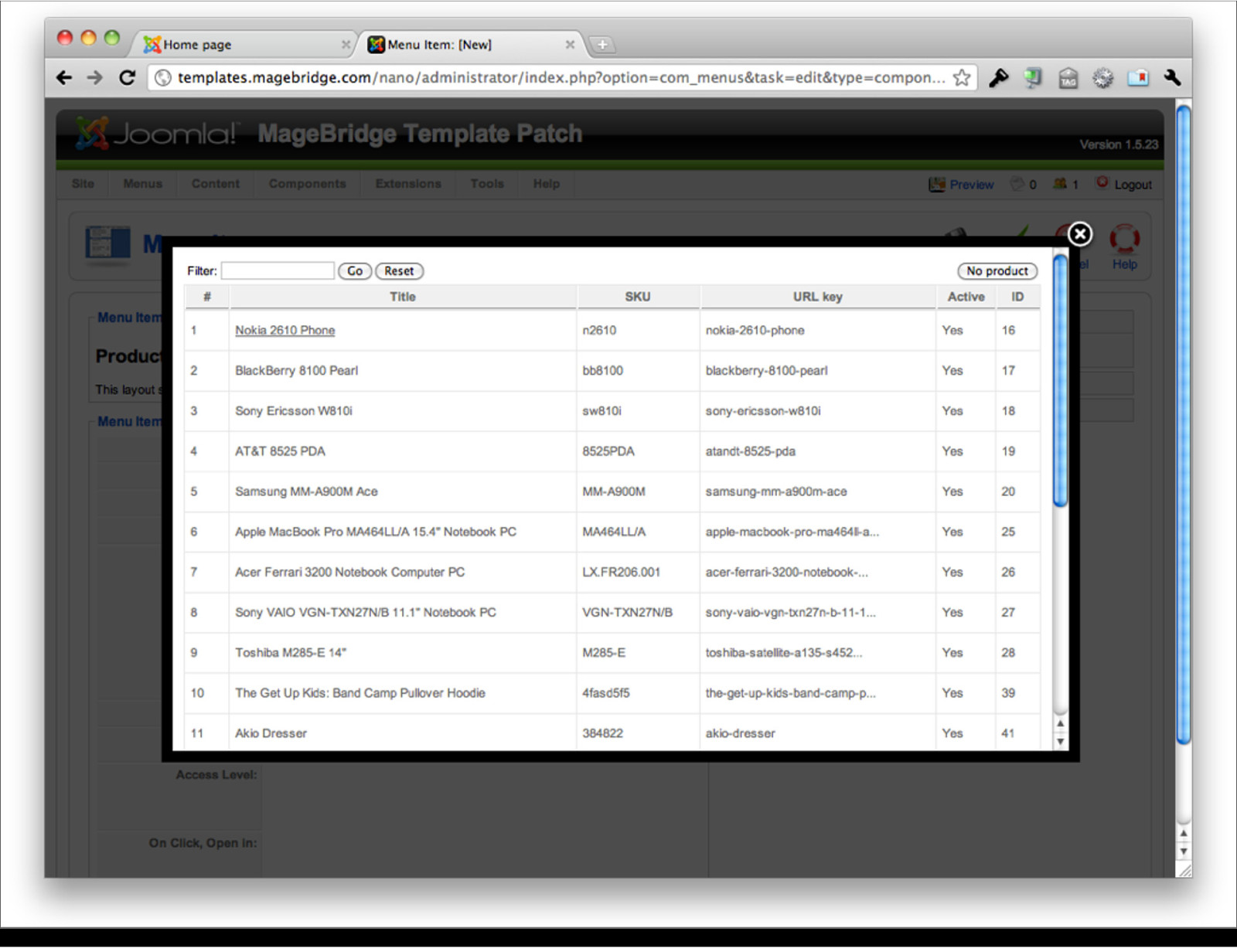Click the No product button
The height and width of the screenshot is (952, 1237).
click(997, 271)
